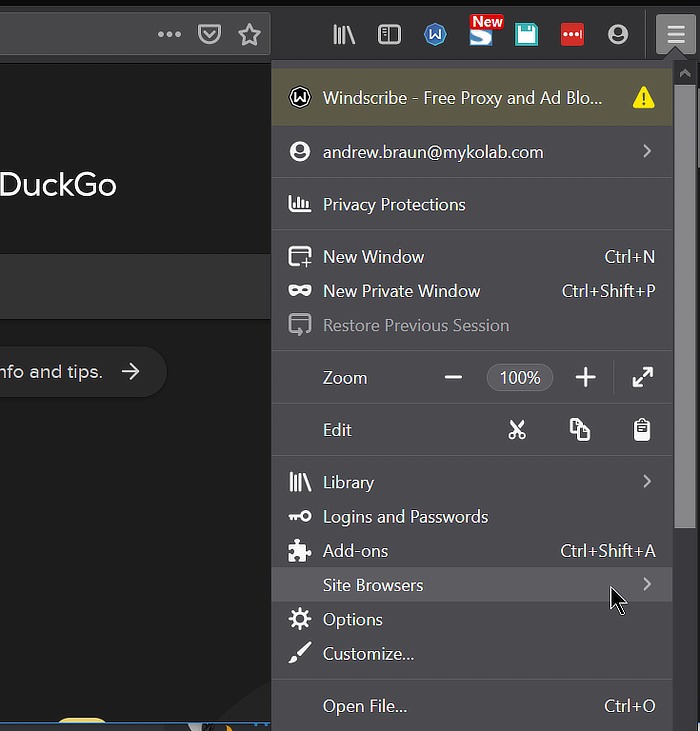Show sidebars toolbar icon

pos(389,34)
